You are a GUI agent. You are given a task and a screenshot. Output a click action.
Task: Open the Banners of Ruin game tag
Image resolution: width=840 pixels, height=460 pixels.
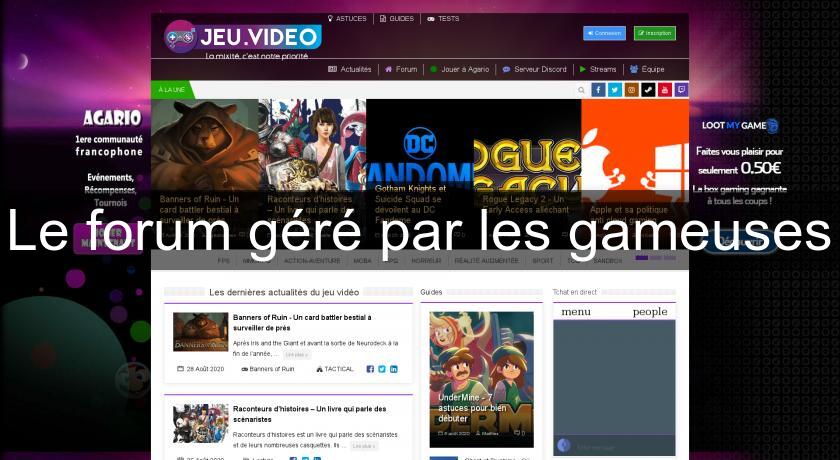pyautogui.click(x=268, y=369)
